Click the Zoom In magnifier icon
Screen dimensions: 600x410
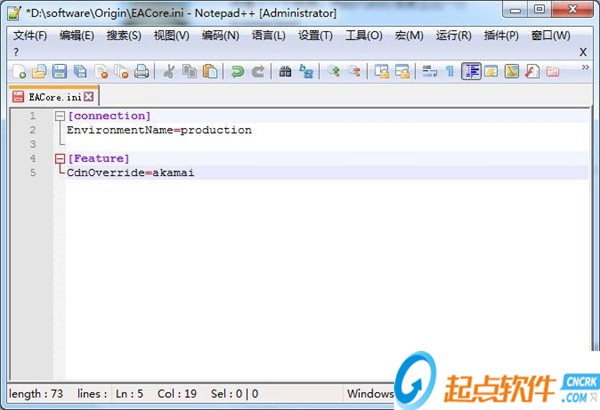pos(333,71)
